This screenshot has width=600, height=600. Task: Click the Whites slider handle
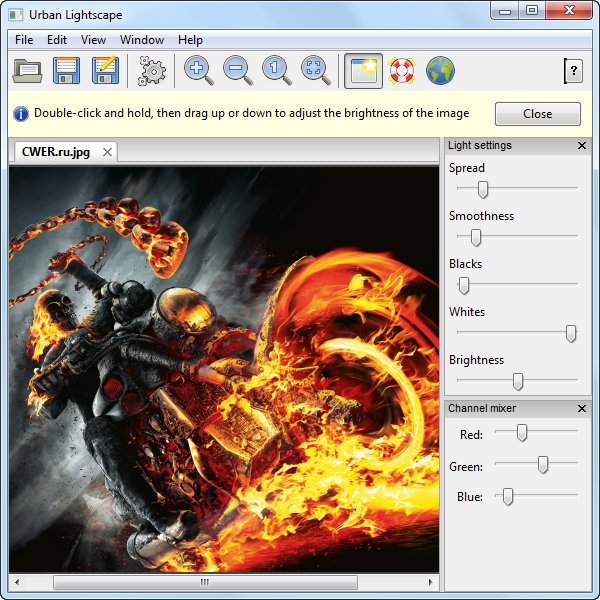coord(571,334)
